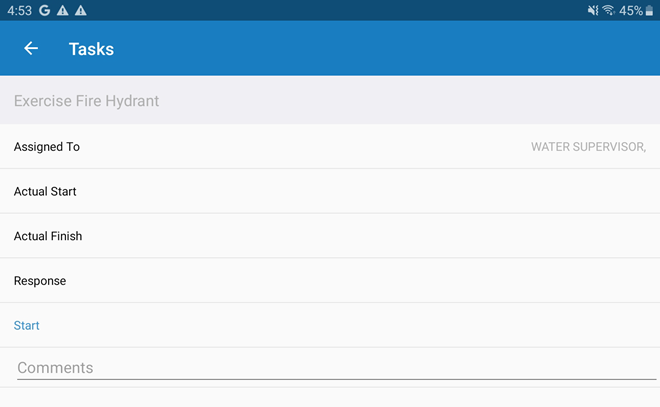Screen dimensions: 660x407
Task: Tap the back arrow in header
Action: click(x=31, y=48)
